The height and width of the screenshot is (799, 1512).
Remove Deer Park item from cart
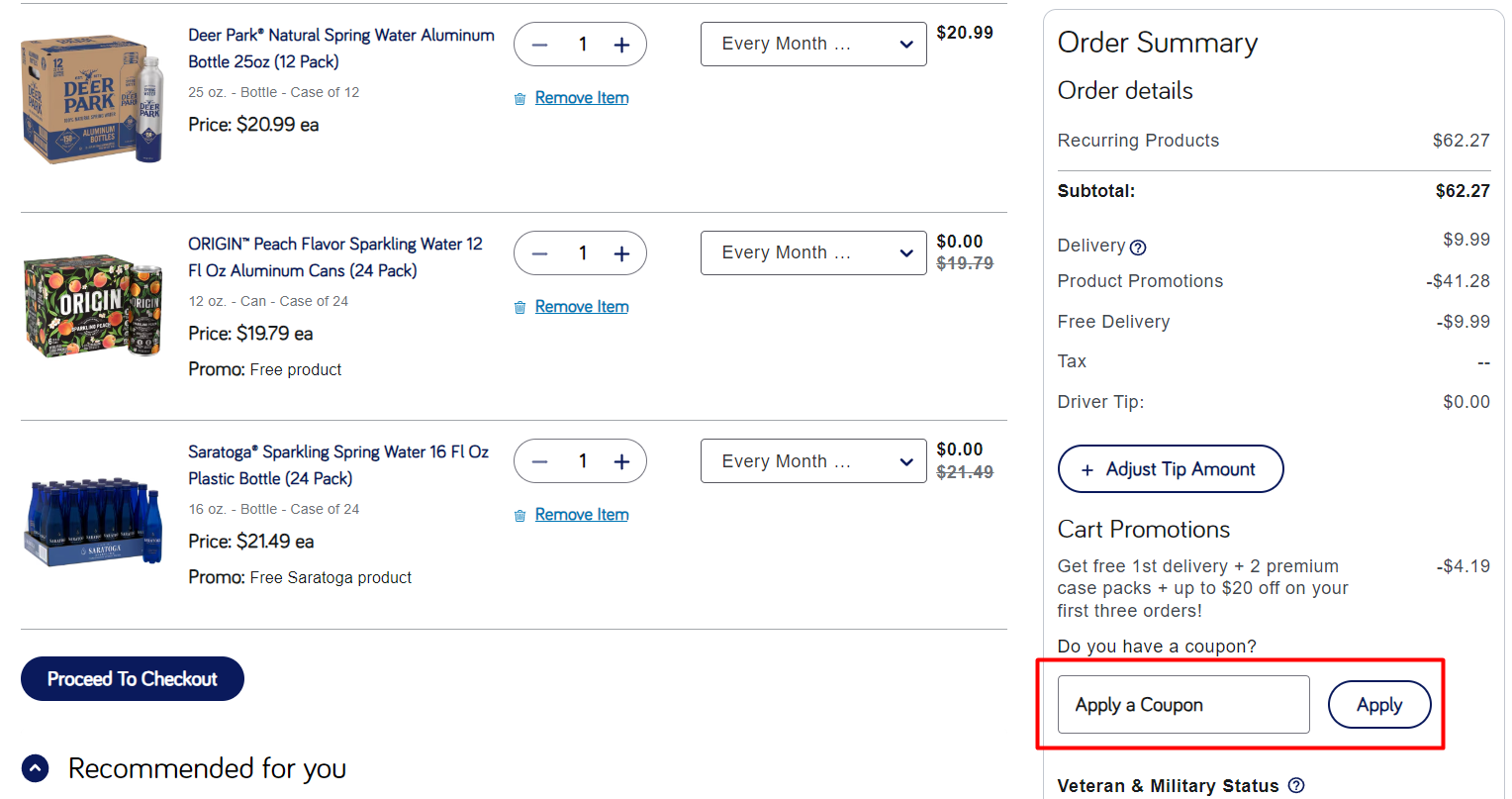click(x=581, y=98)
